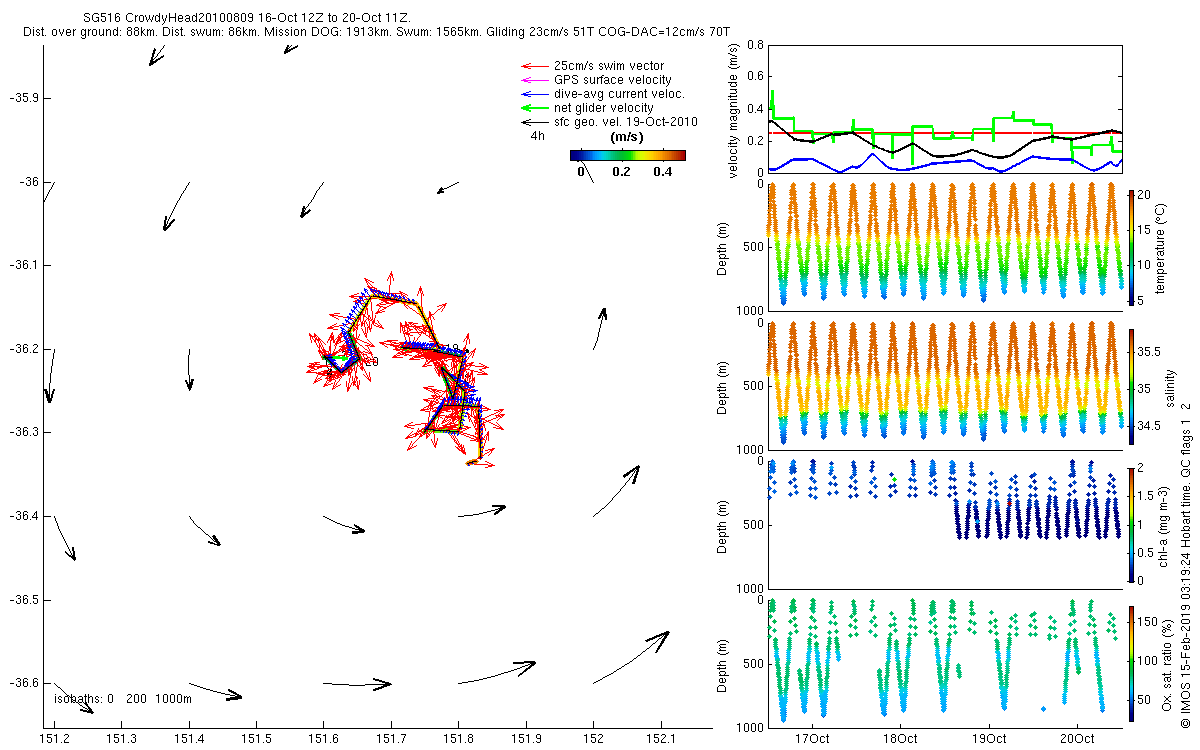Click the latitude tick label -36.3
The height and width of the screenshot is (750, 1200).
click(x=24, y=432)
